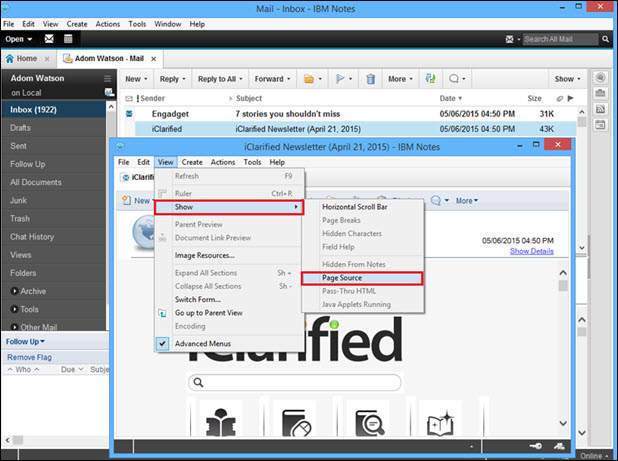
Task: Open the day-at-a-glance icon in right sidebar
Action: coord(600,125)
